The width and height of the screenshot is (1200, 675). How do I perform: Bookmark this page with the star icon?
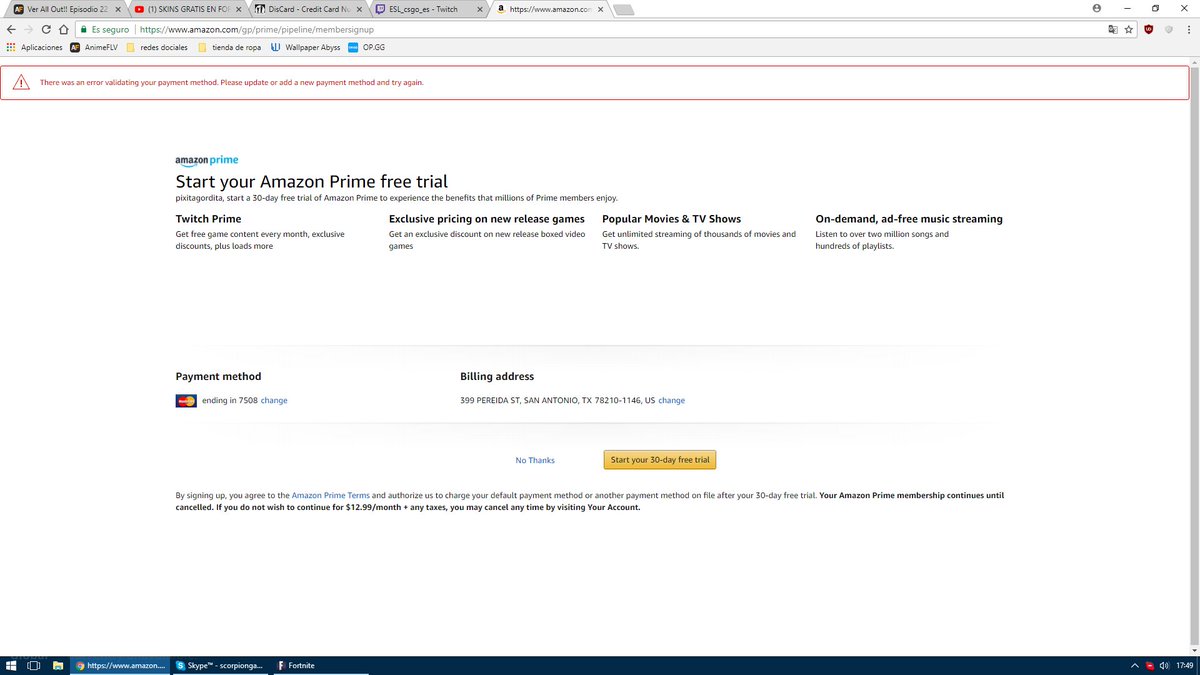coord(1129,30)
